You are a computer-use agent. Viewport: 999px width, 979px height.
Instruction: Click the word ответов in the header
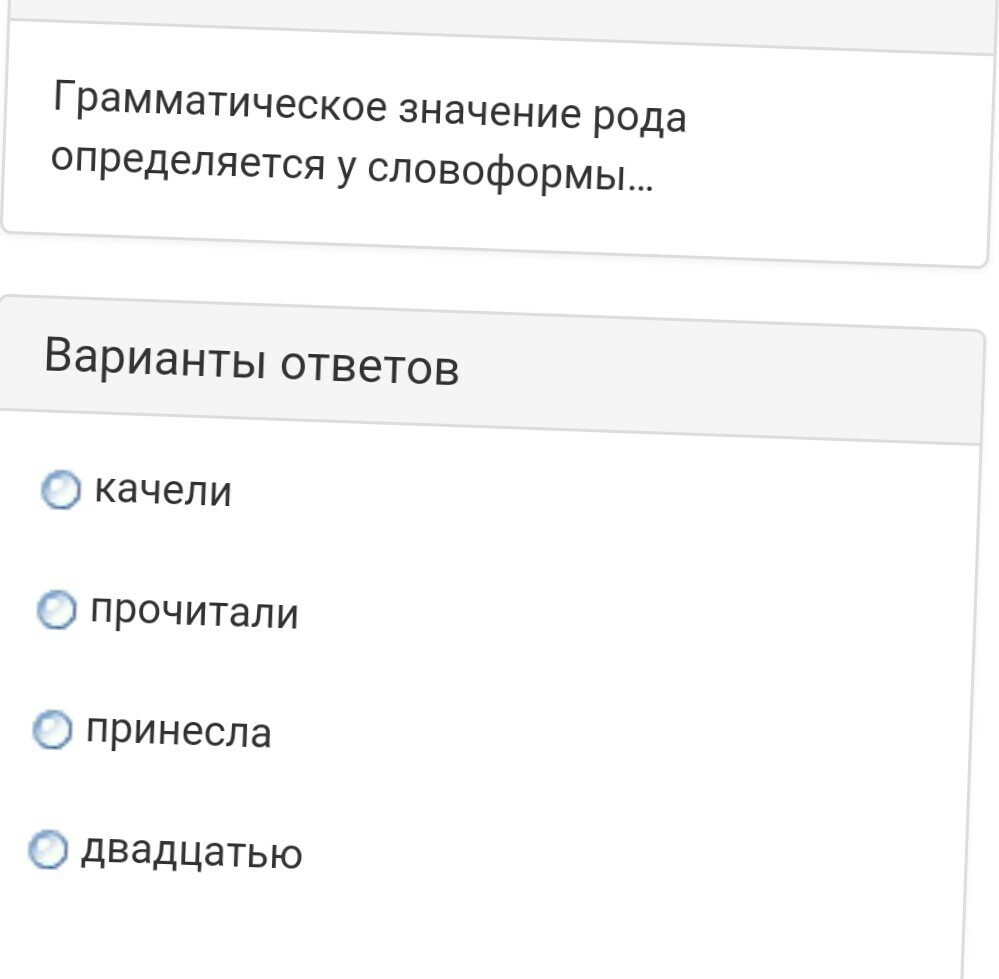[370, 366]
